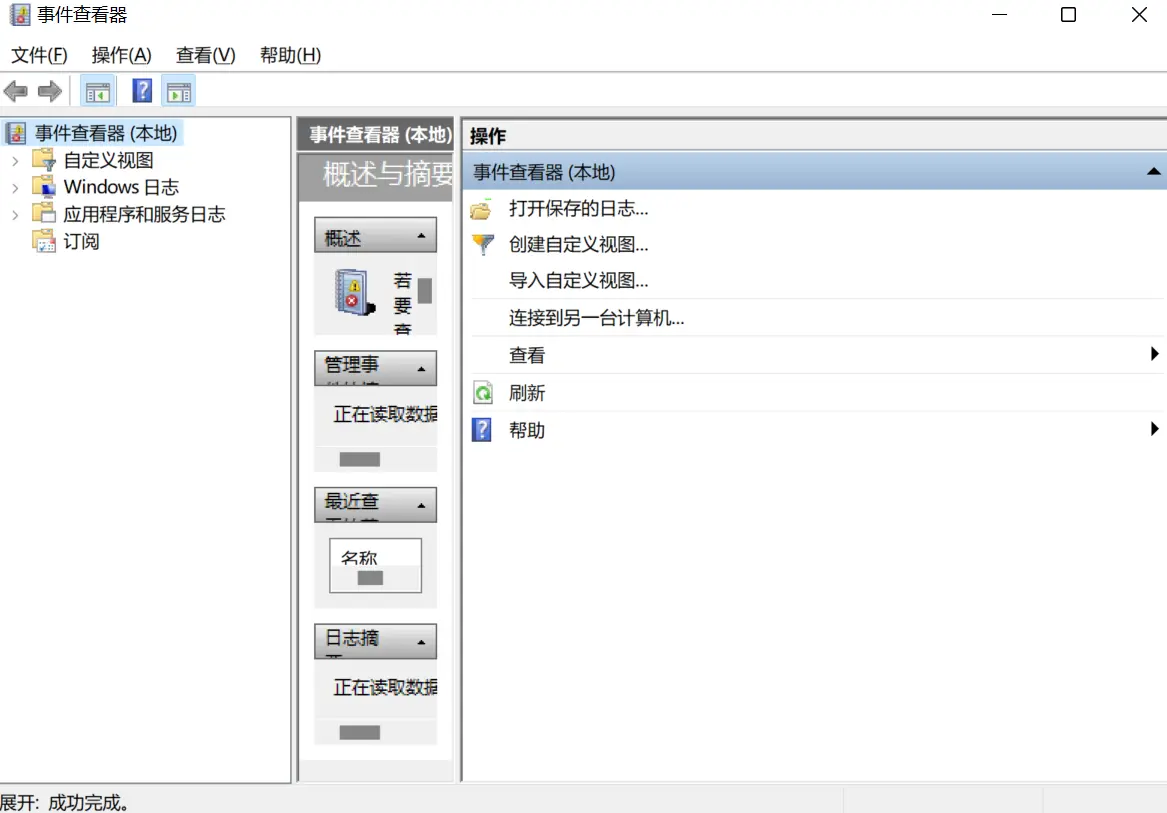This screenshot has height=813, width=1167.
Task: Collapse the 概述 section arrow
Action: click(x=421, y=236)
